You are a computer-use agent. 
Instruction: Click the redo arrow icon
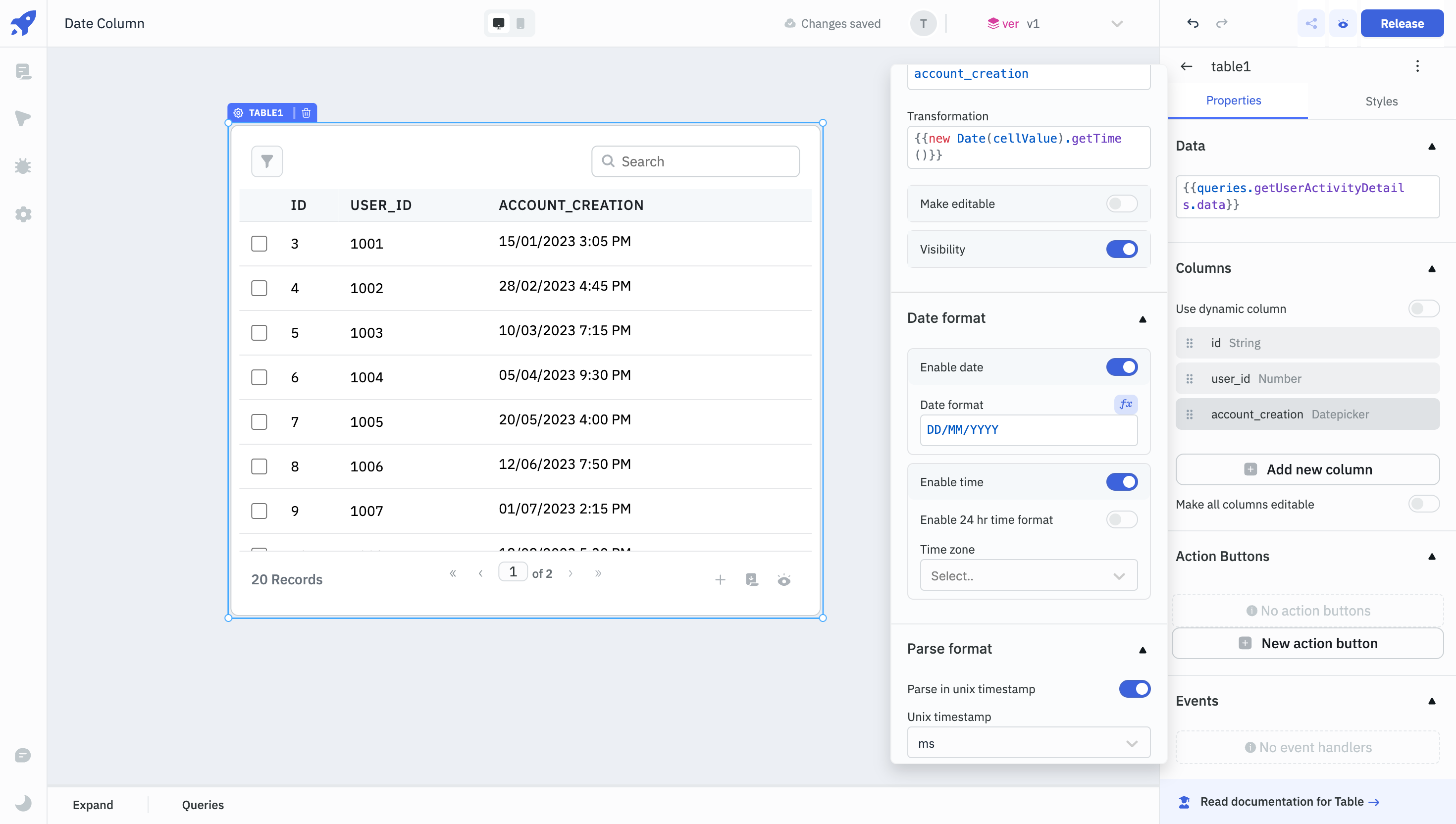point(1222,23)
